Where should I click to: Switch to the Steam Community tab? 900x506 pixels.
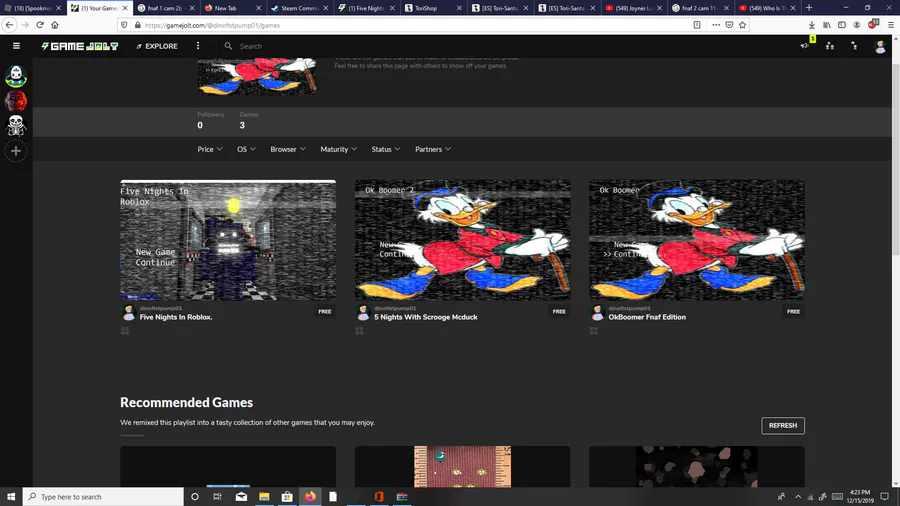click(x=300, y=8)
